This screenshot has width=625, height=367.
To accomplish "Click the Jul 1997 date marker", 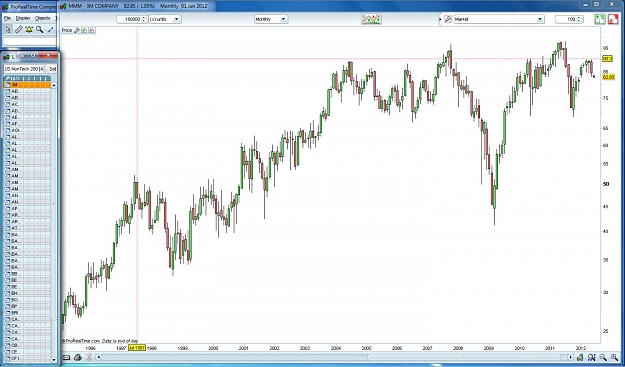I will point(137,347).
